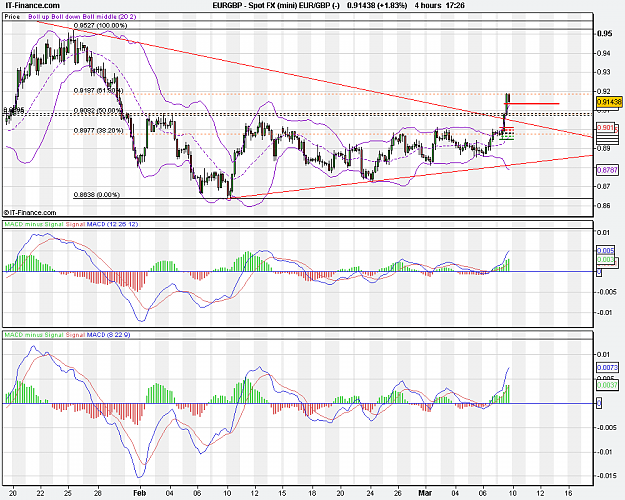625x500 pixels.
Task: Click -0.01 on the MACD (12 26 12) axis
Action: point(605,313)
